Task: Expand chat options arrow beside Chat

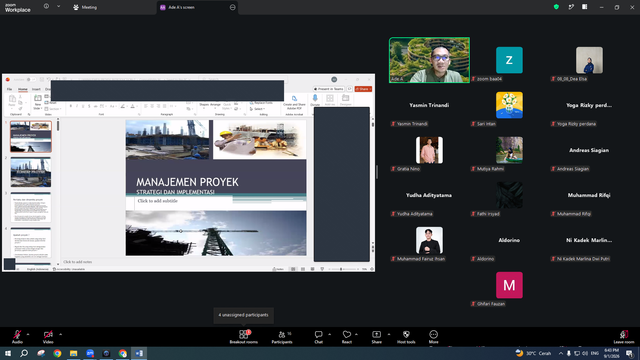Action: (329, 334)
